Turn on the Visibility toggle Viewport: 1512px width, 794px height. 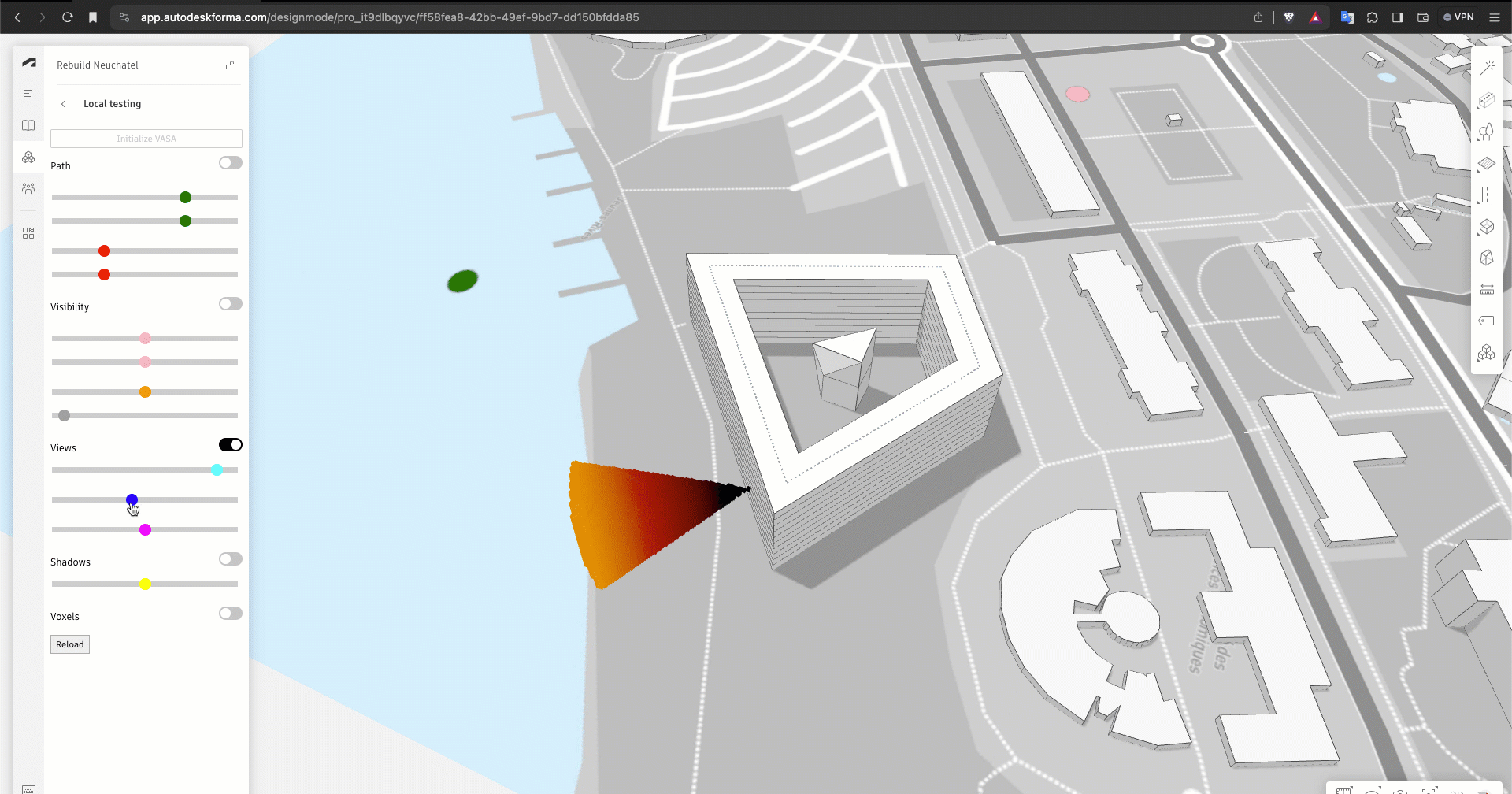(230, 304)
